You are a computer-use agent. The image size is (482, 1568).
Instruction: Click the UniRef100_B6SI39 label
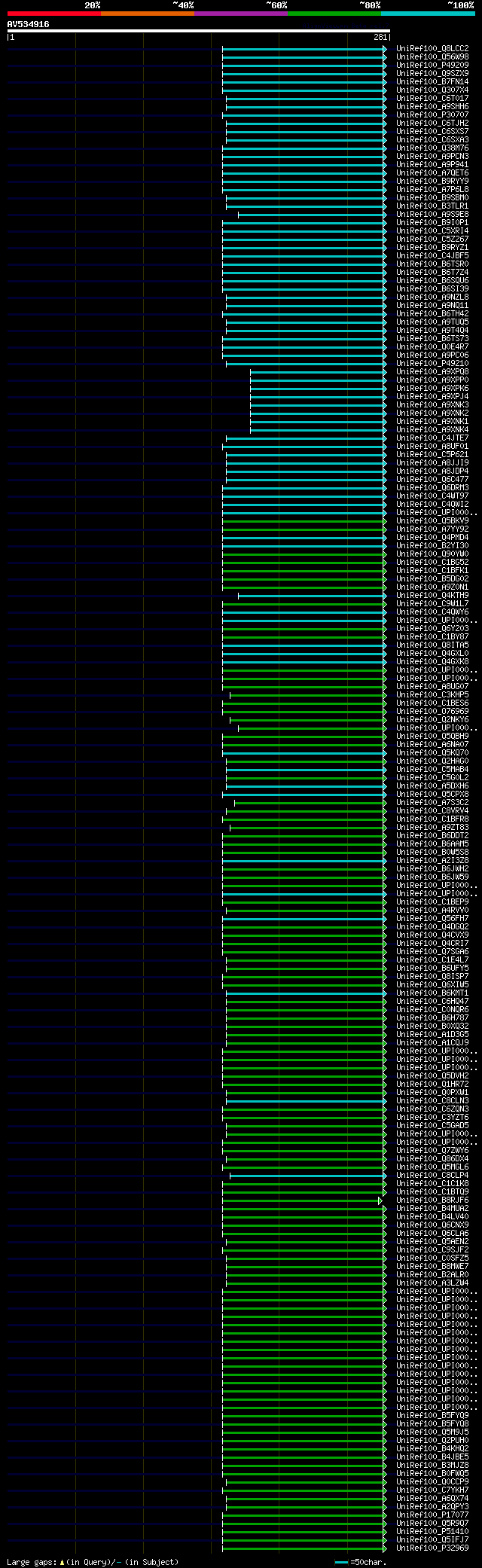432,288
